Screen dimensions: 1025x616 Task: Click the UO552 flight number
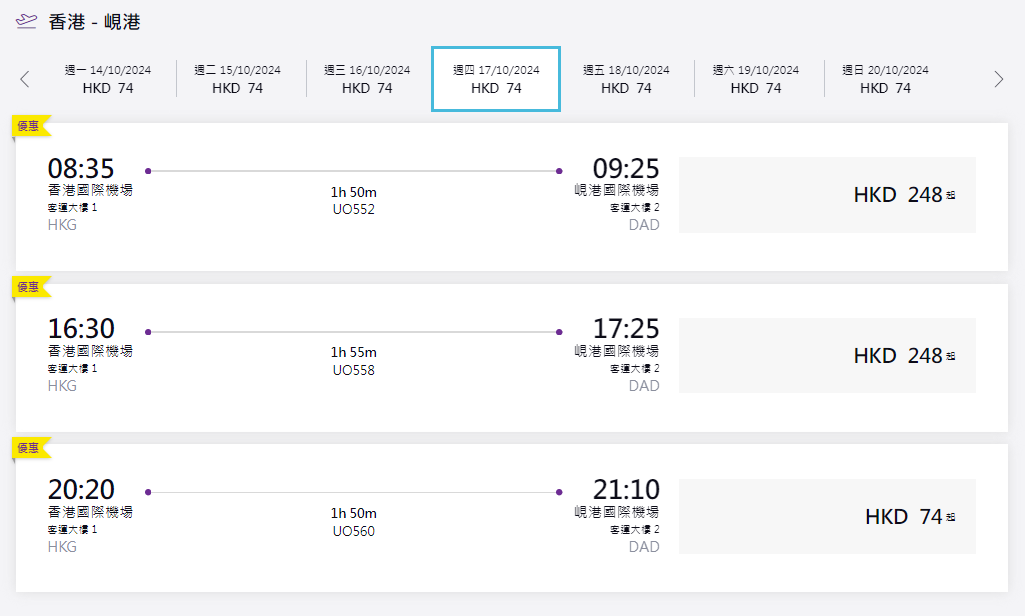pyautogui.click(x=353, y=209)
